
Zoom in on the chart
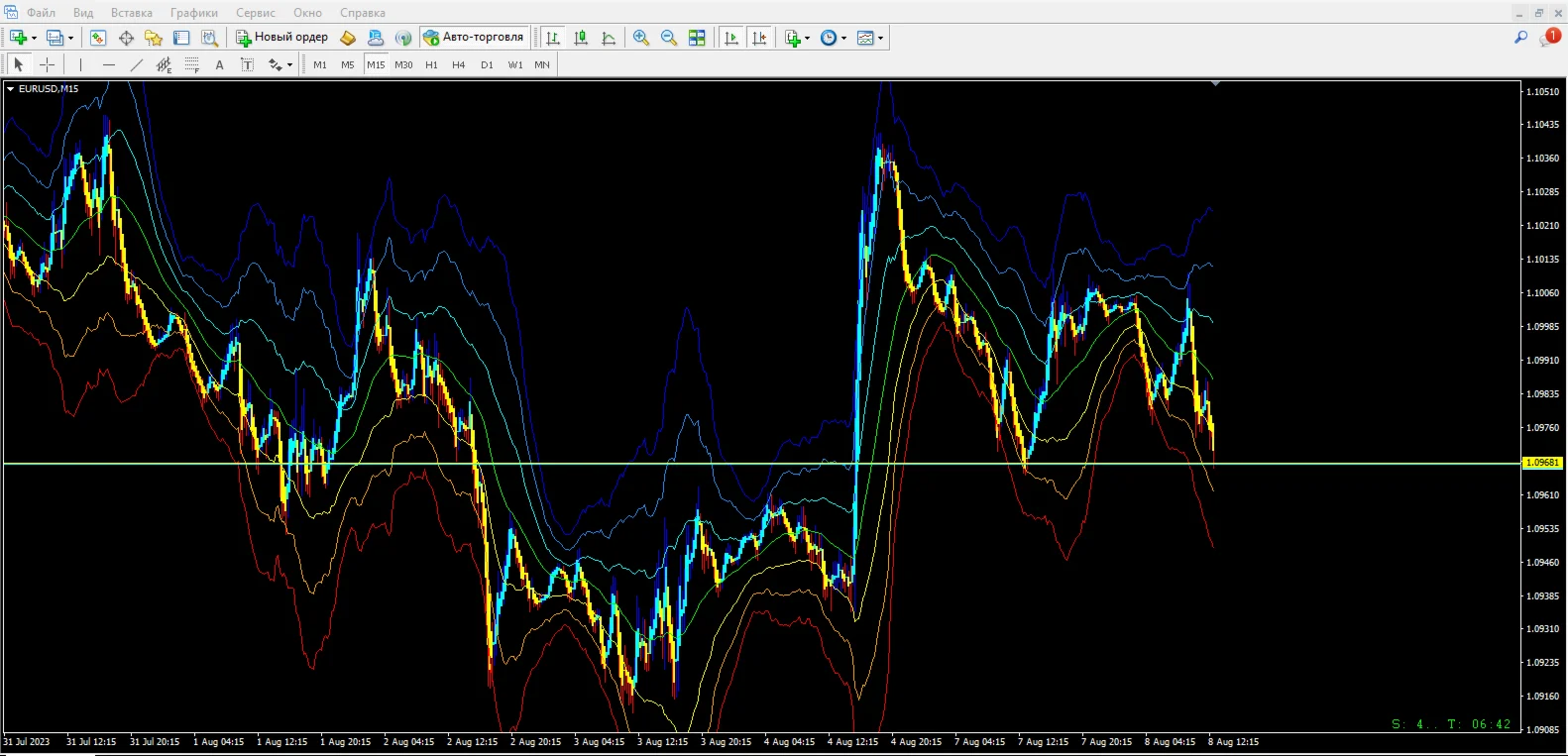(641, 38)
